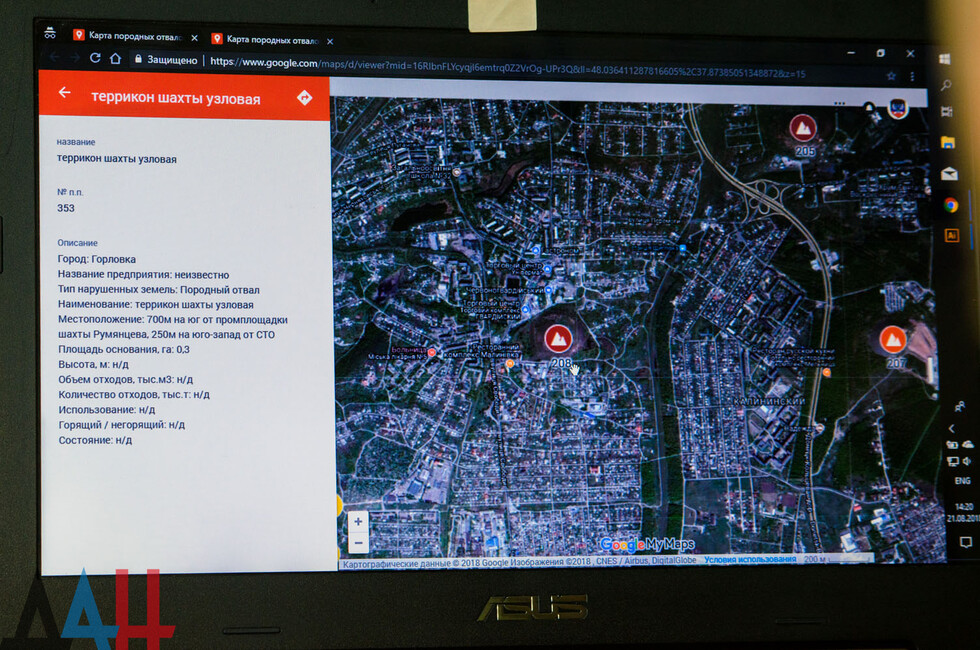Open Chrome from the Windows taskbar

click(950, 205)
